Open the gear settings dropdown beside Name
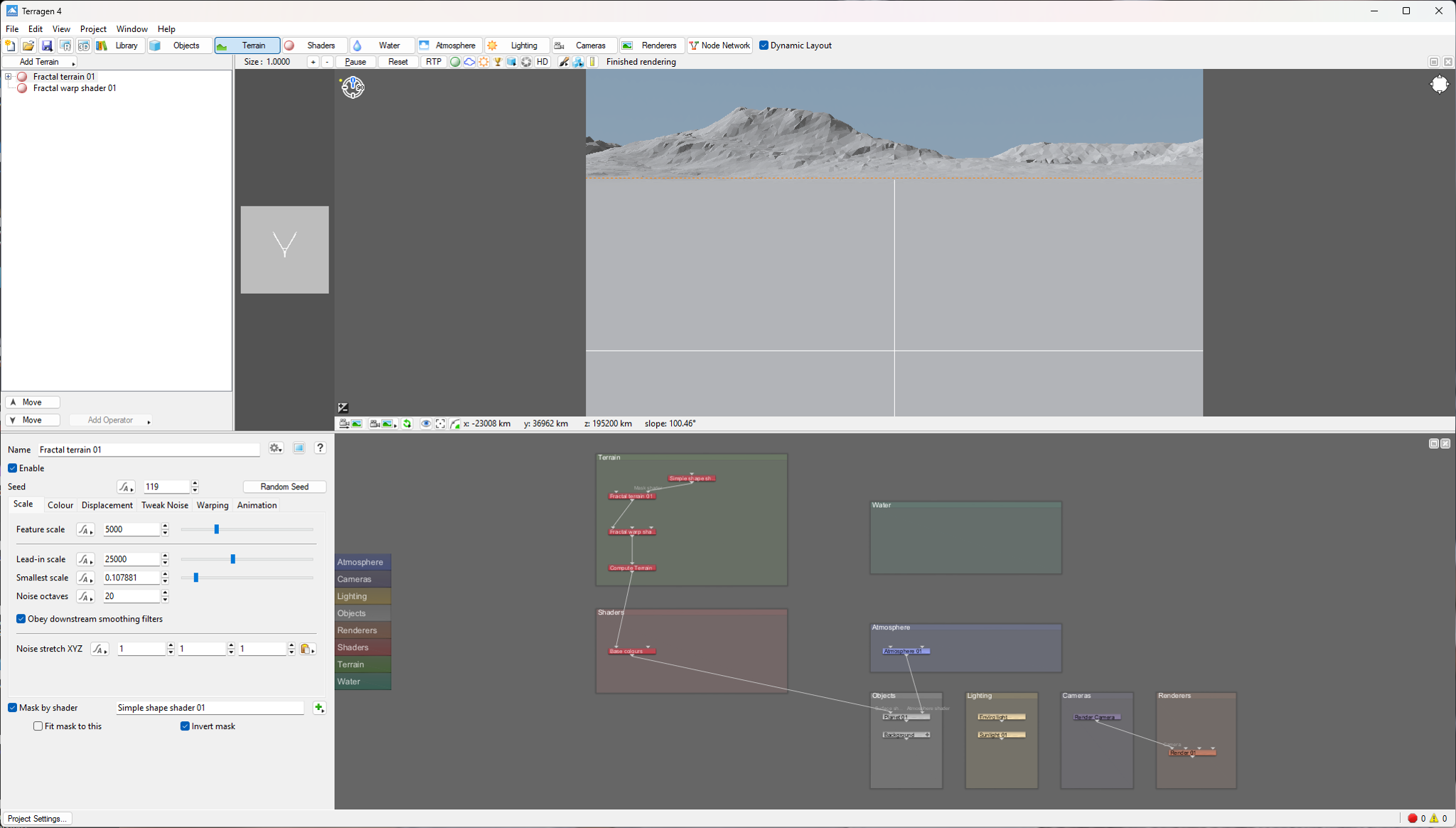 [276, 448]
